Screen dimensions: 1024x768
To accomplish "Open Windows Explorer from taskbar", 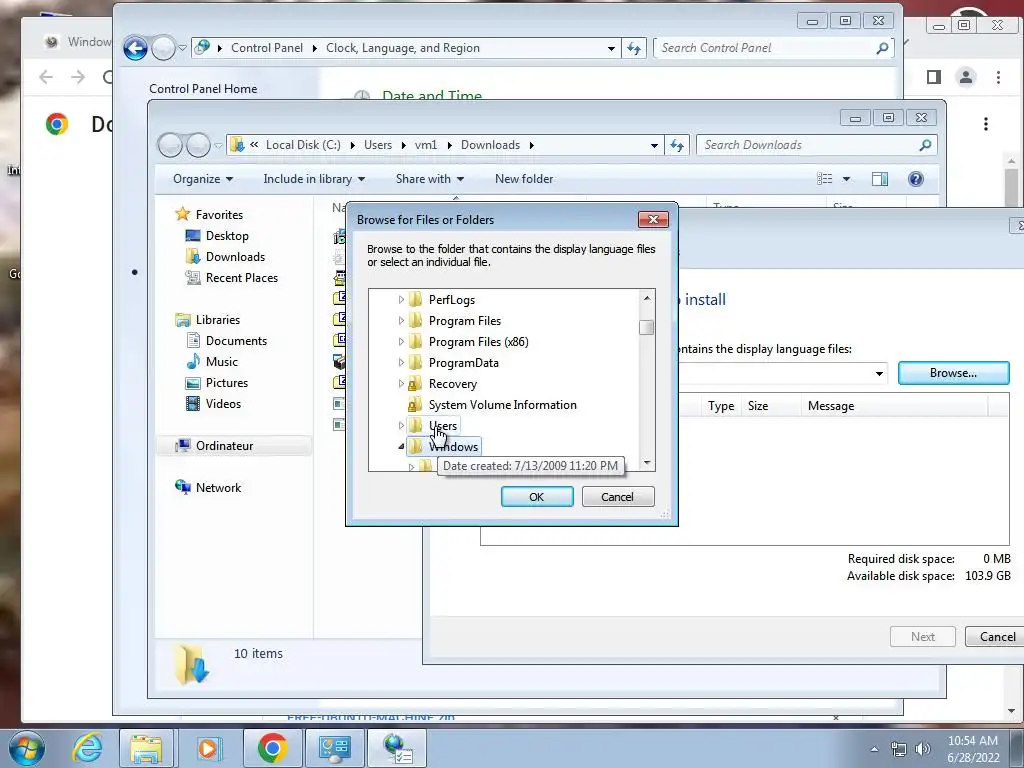I will [146, 748].
